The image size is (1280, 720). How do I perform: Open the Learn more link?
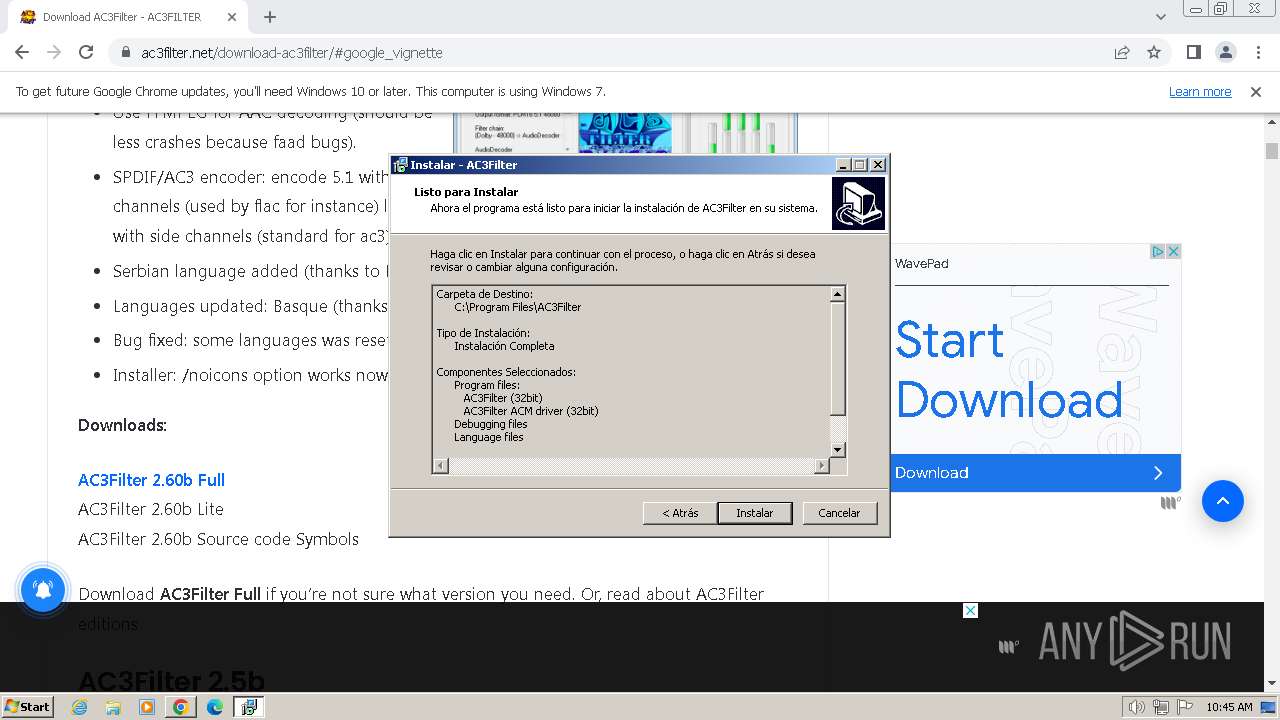[1200, 91]
